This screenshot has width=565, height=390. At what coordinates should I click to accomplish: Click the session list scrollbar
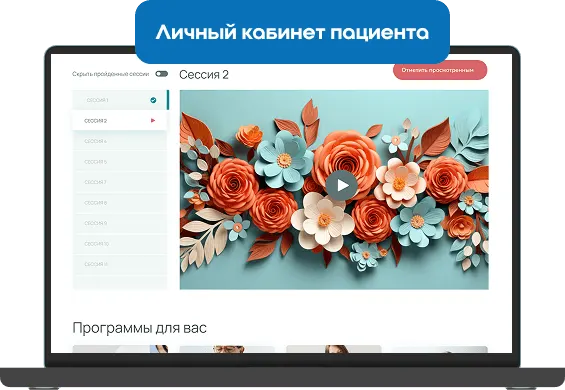[x=168, y=100]
